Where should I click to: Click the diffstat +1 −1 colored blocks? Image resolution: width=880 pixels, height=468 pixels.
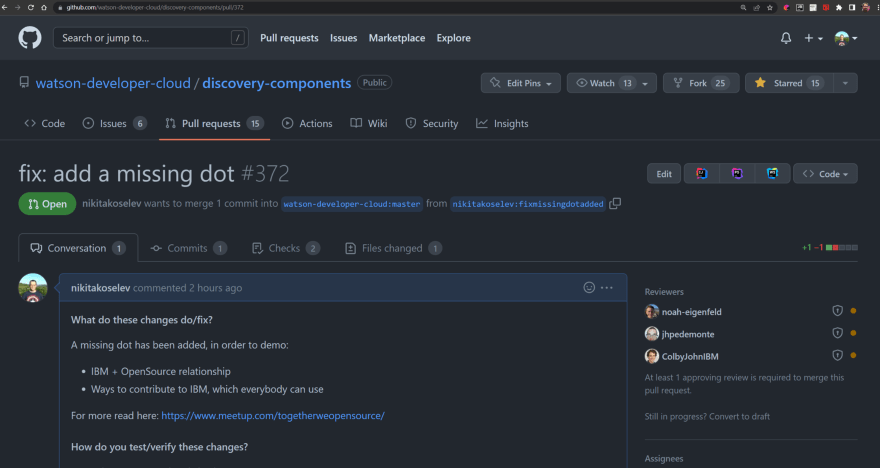841,247
